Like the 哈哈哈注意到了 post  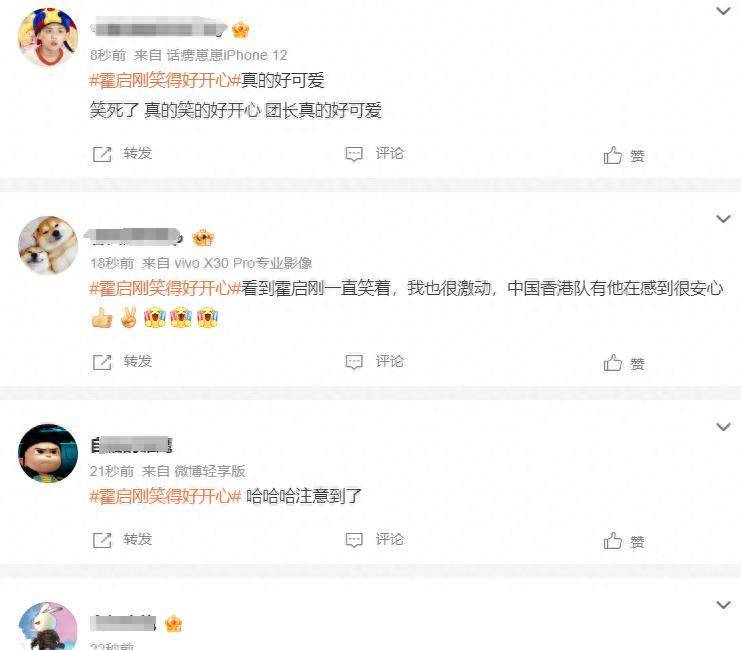[x=624, y=541]
